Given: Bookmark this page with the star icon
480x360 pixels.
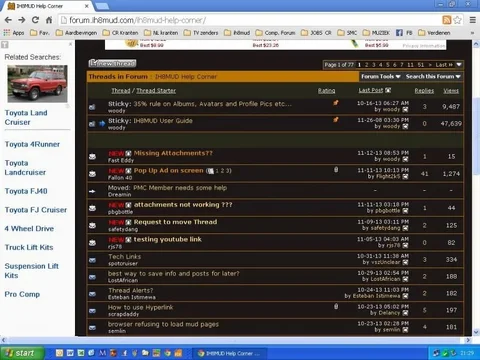Looking at the screenshot, I should [x=458, y=20].
